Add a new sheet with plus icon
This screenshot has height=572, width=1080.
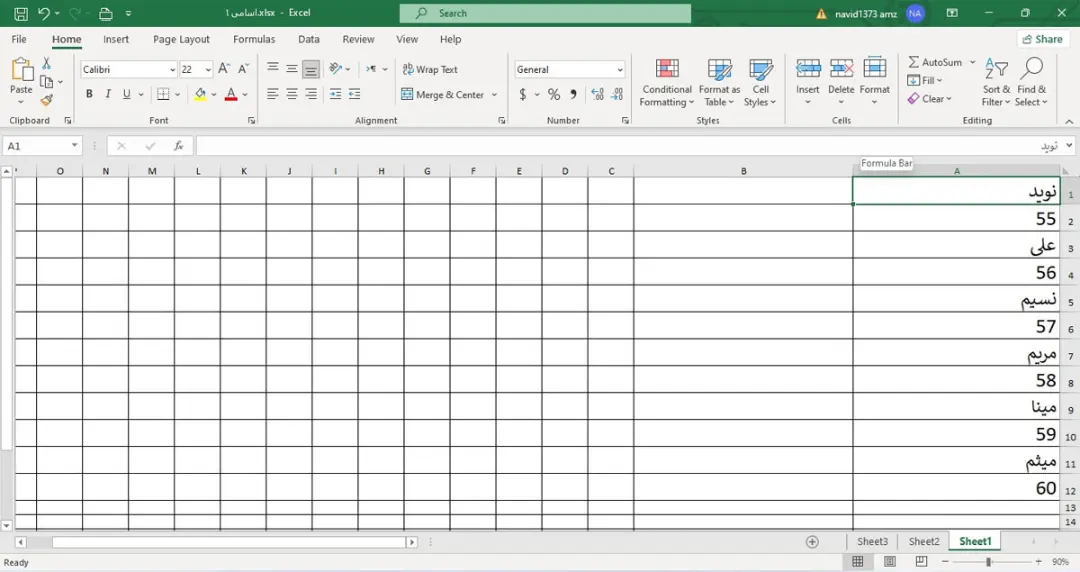point(812,542)
